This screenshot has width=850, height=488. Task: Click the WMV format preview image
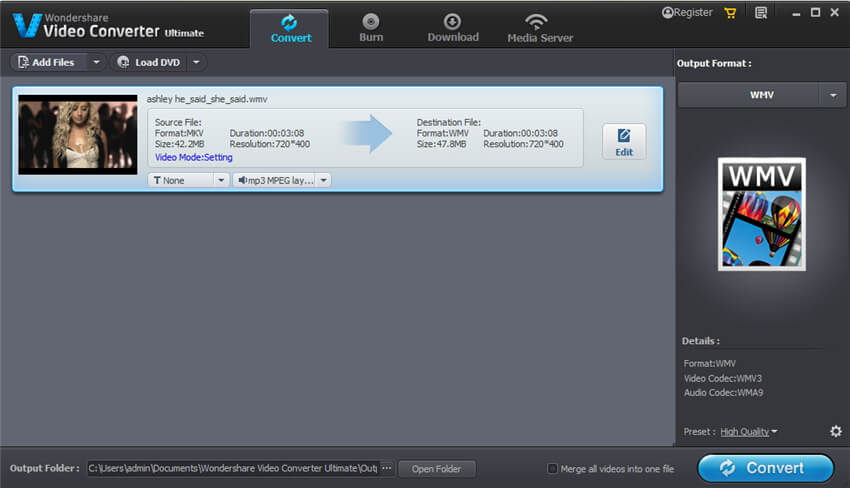click(762, 214)
